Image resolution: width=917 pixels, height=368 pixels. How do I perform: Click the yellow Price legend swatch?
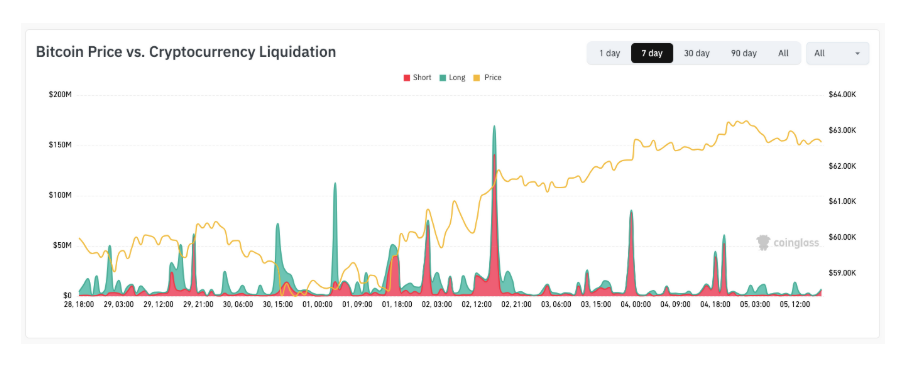click(x=477, y=78)
